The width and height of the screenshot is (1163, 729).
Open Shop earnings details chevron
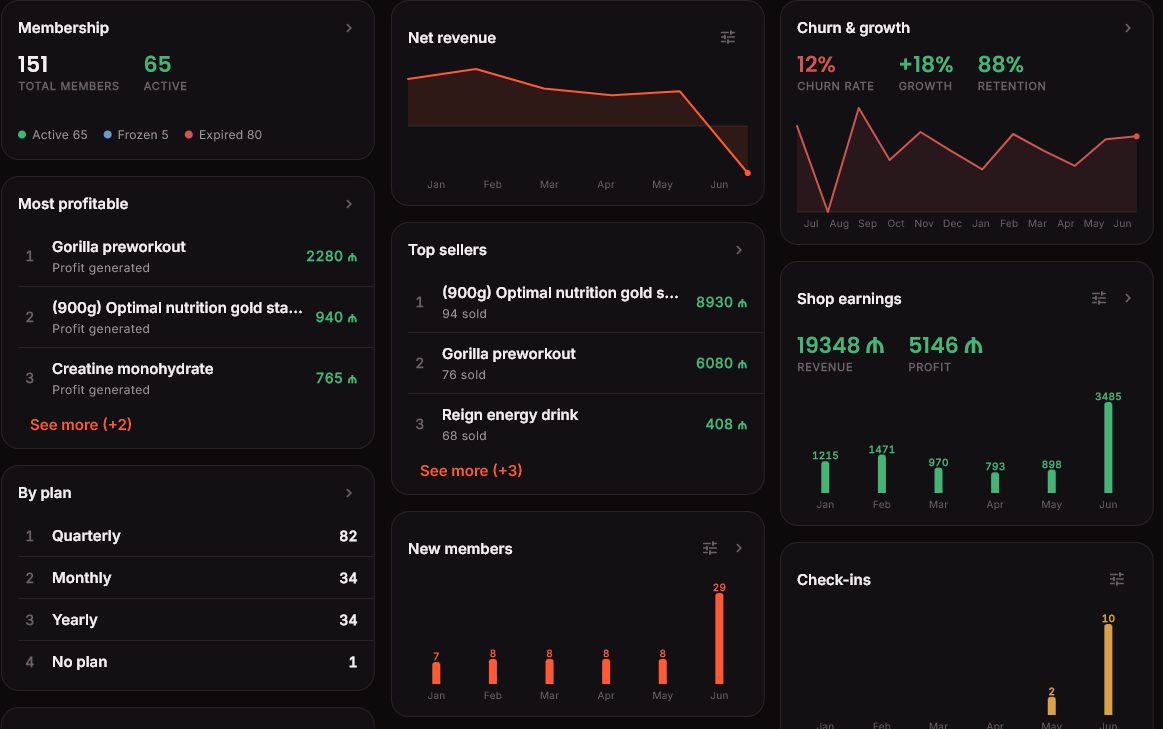(1127, 298)
